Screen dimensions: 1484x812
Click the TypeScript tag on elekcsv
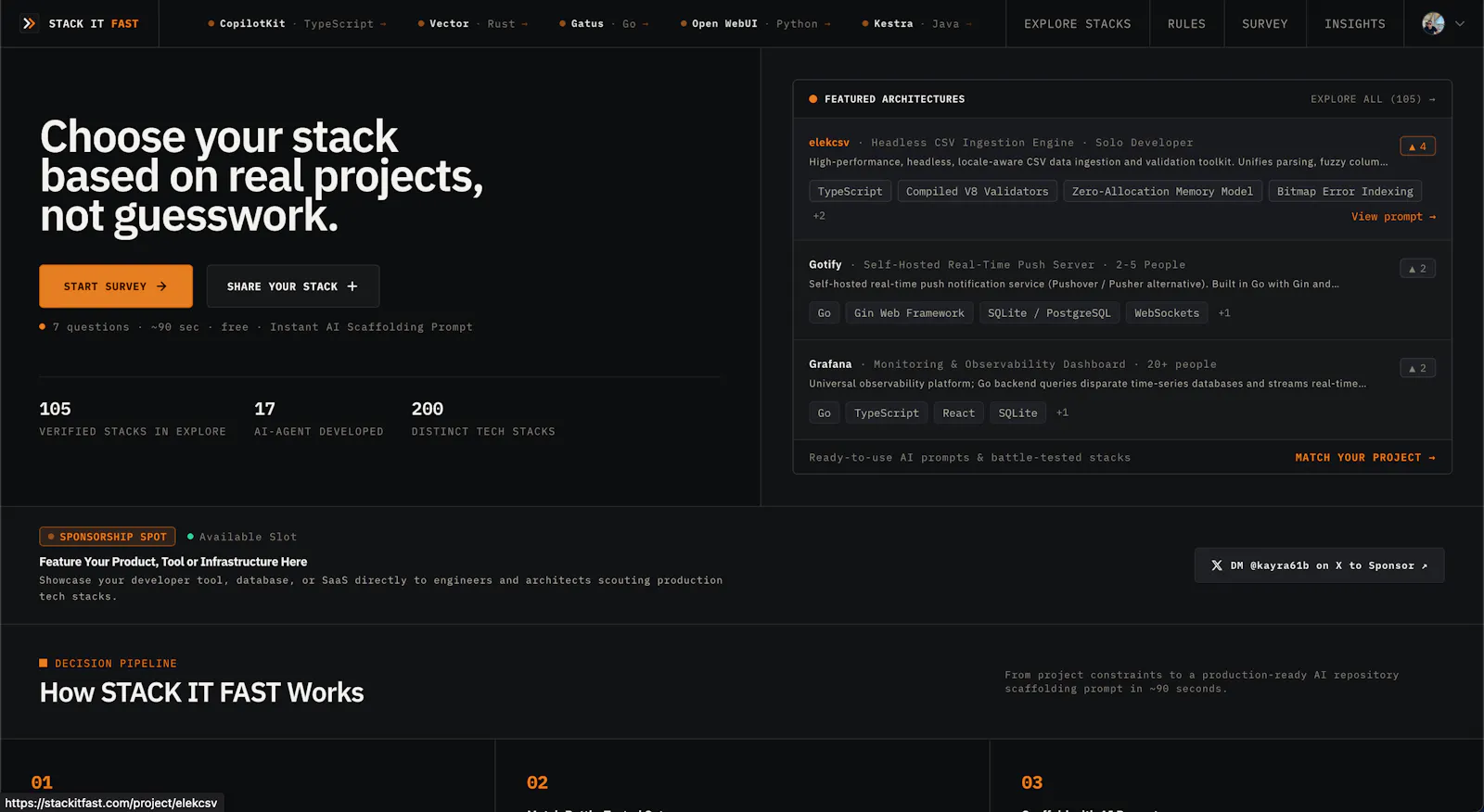850,192
